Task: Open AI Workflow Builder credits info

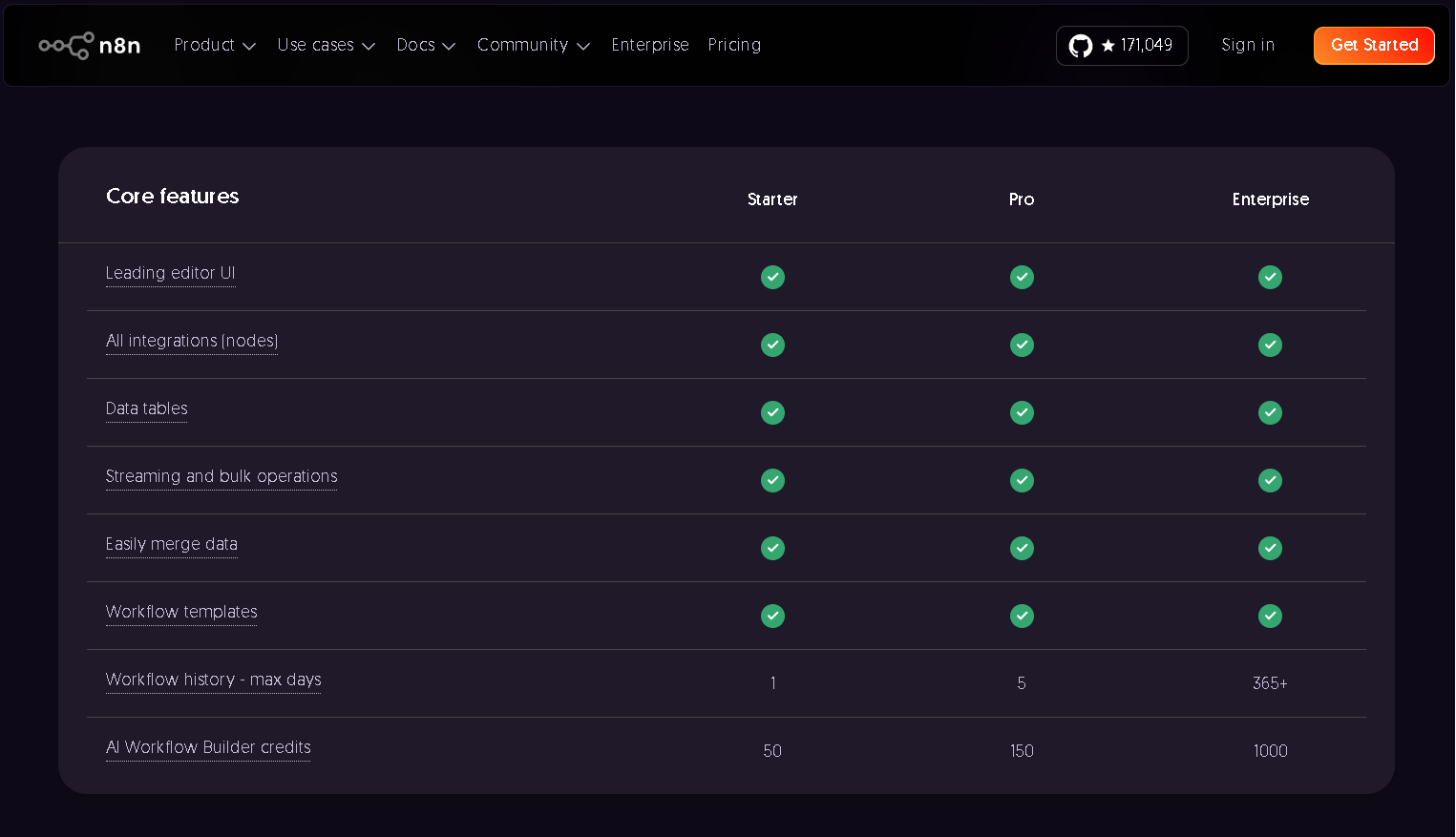Action: coord(208,747)
